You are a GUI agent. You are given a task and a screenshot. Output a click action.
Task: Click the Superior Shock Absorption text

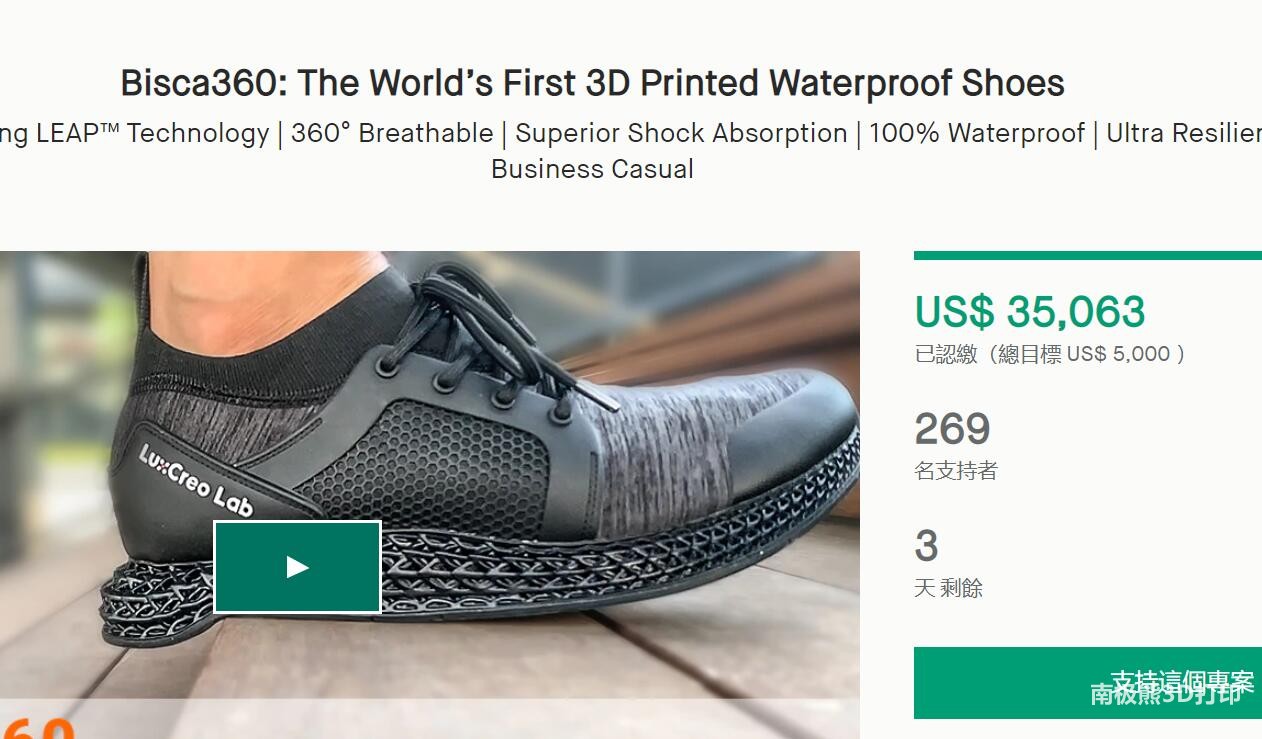click(x=681, y=134)
